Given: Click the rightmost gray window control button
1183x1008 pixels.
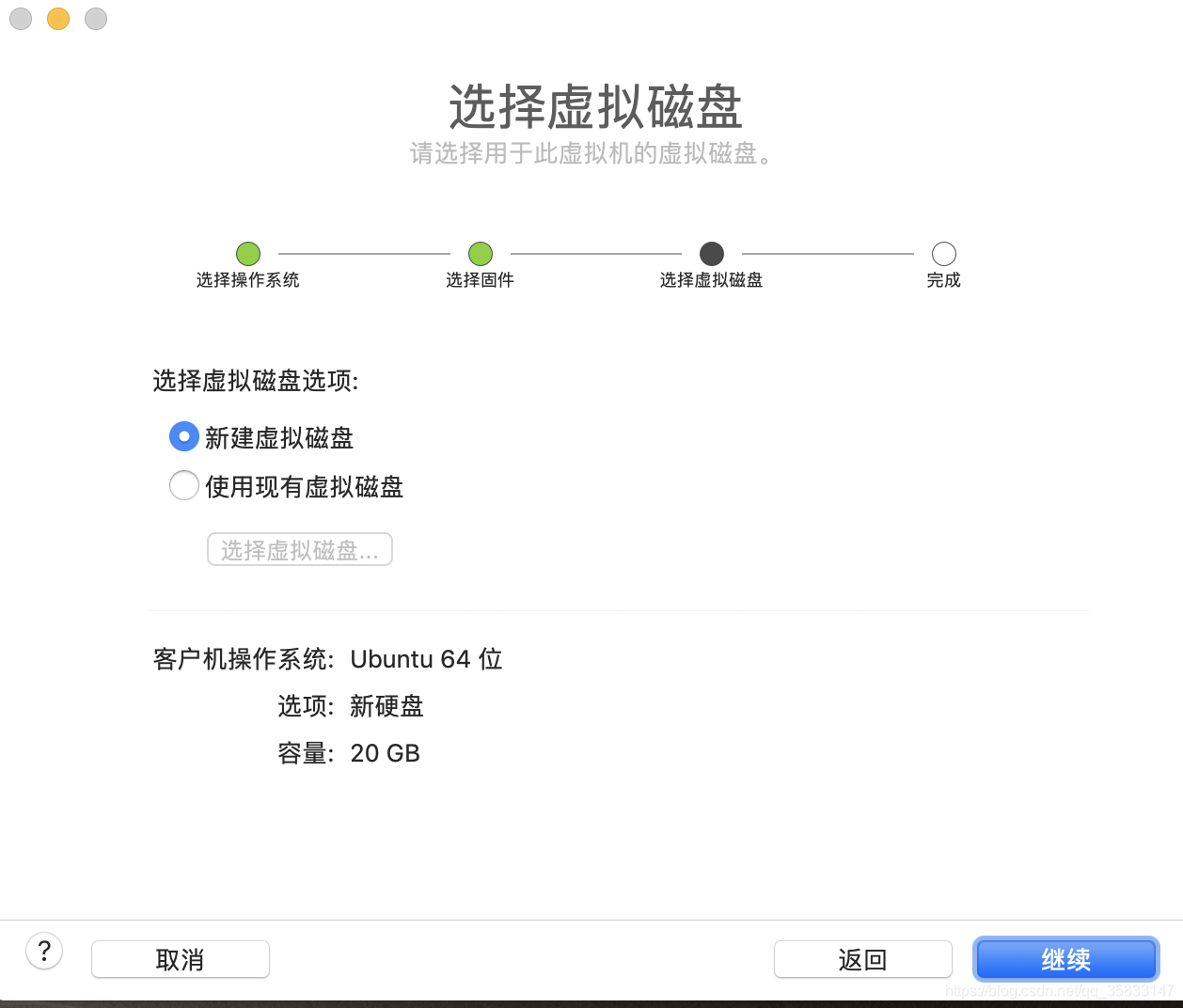Looking at the screenshot, I should click(x=95, y=19).
